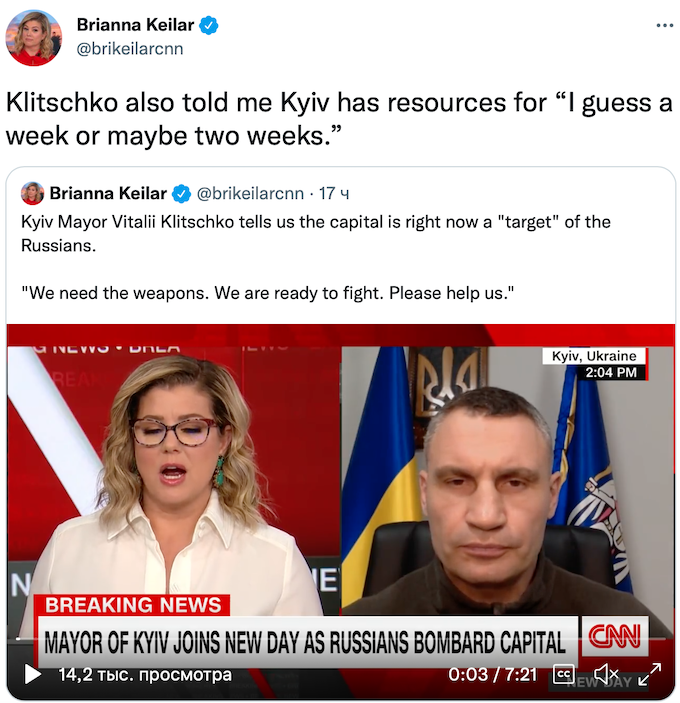The image size is (680, 703).
Task: Open the quoted tweet text about Klitschko
Action: [x=316, y=257]
